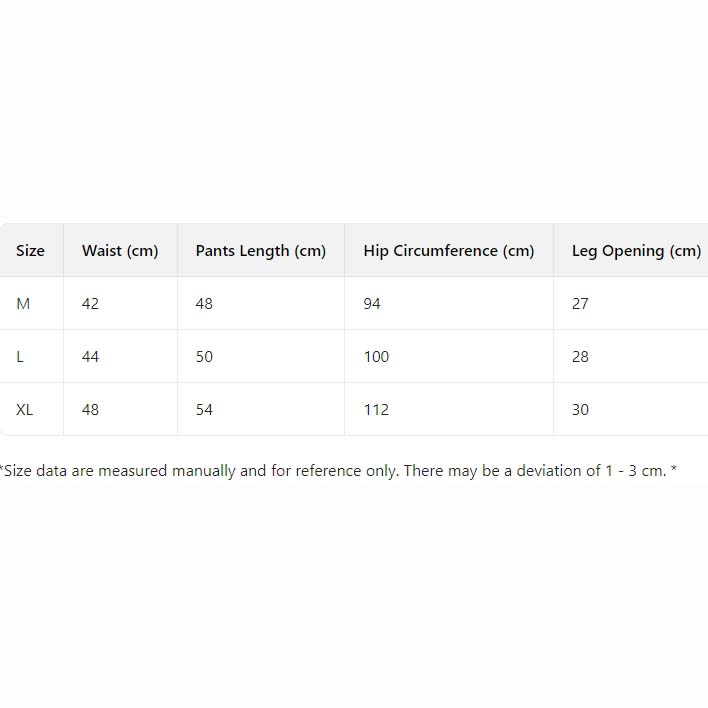Viewport: 708px width, 708px height.
Task: Click the Hip Circumference (cm) header
Action: click(448, 251)
